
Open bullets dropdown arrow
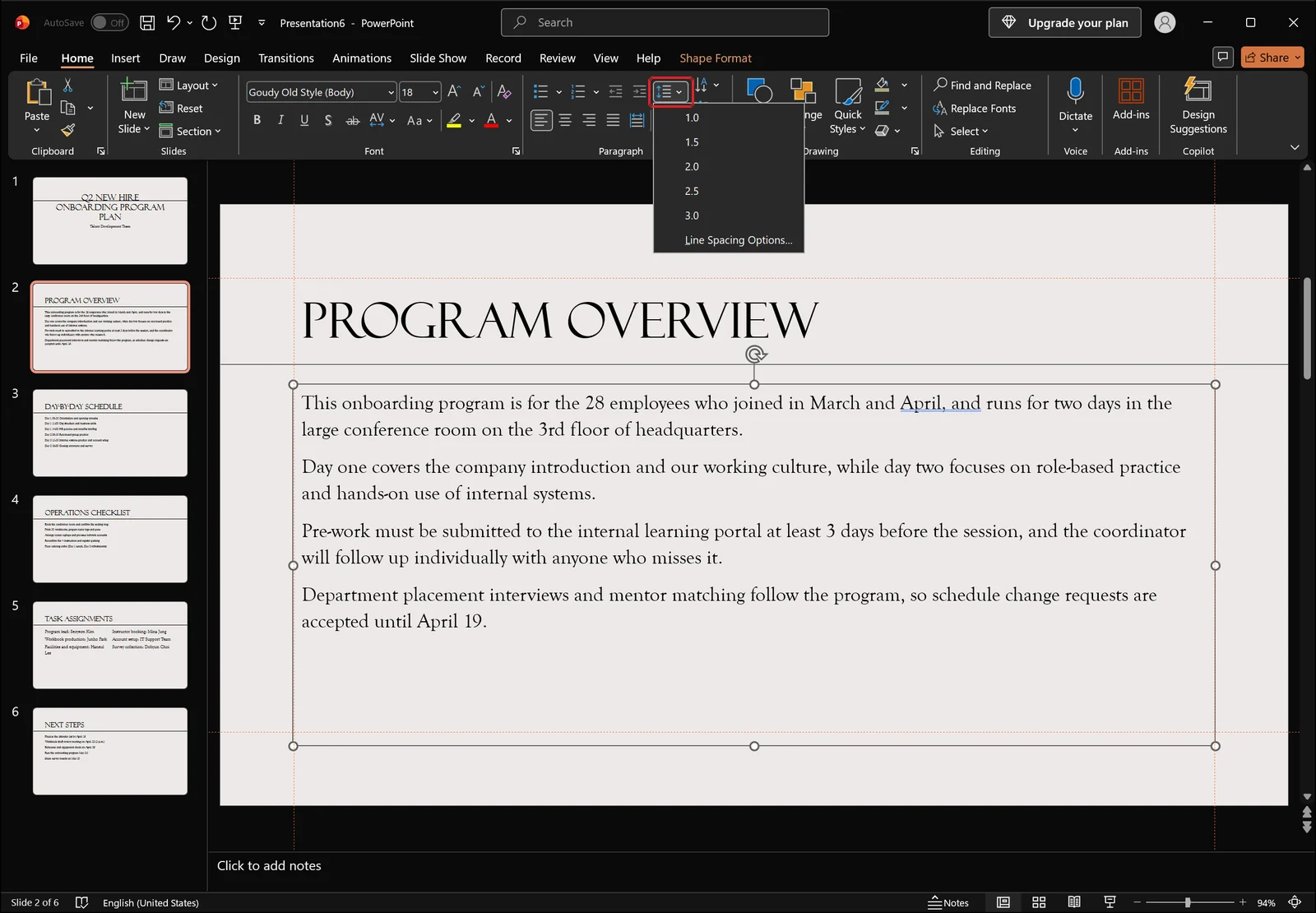coord(558,92)
